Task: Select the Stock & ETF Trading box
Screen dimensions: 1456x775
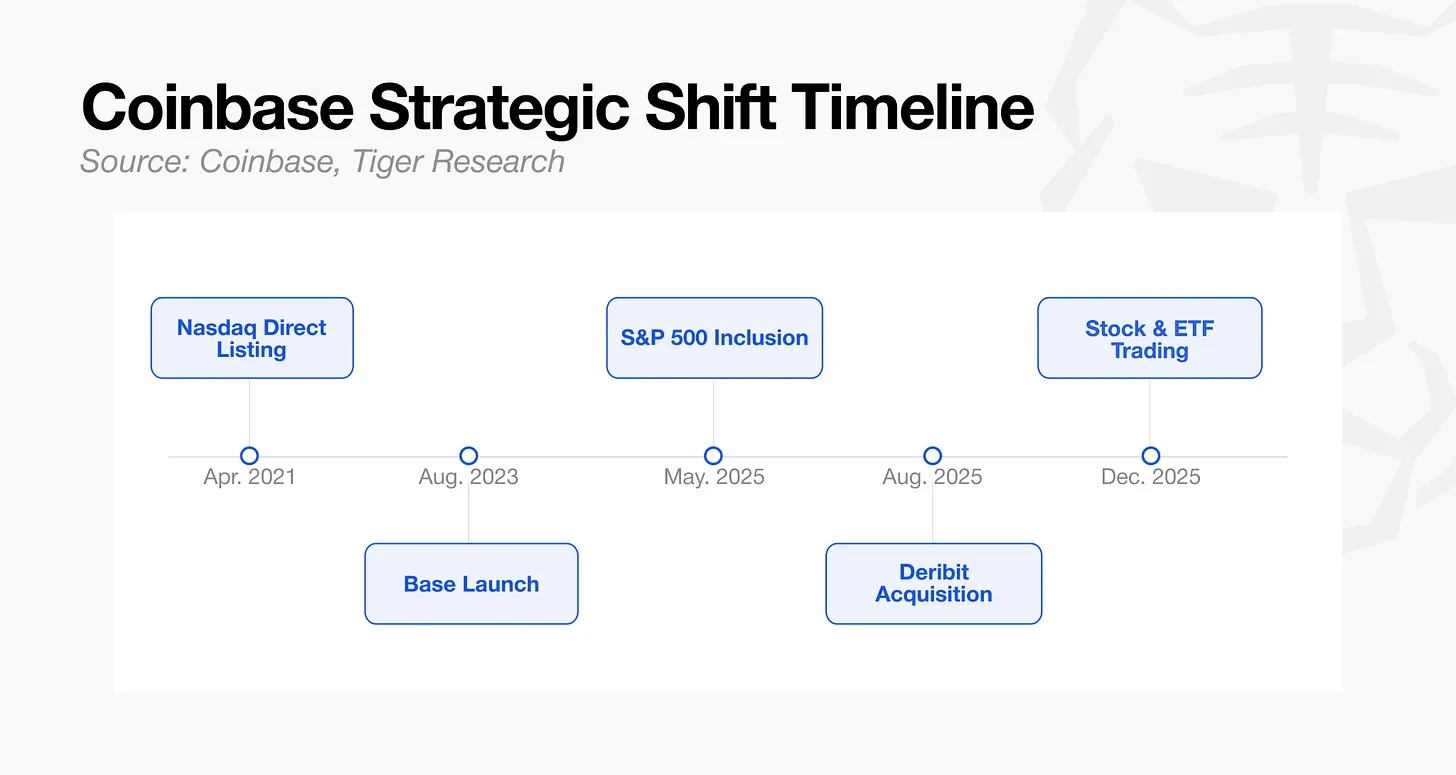Action: (x=1150, y=338)
